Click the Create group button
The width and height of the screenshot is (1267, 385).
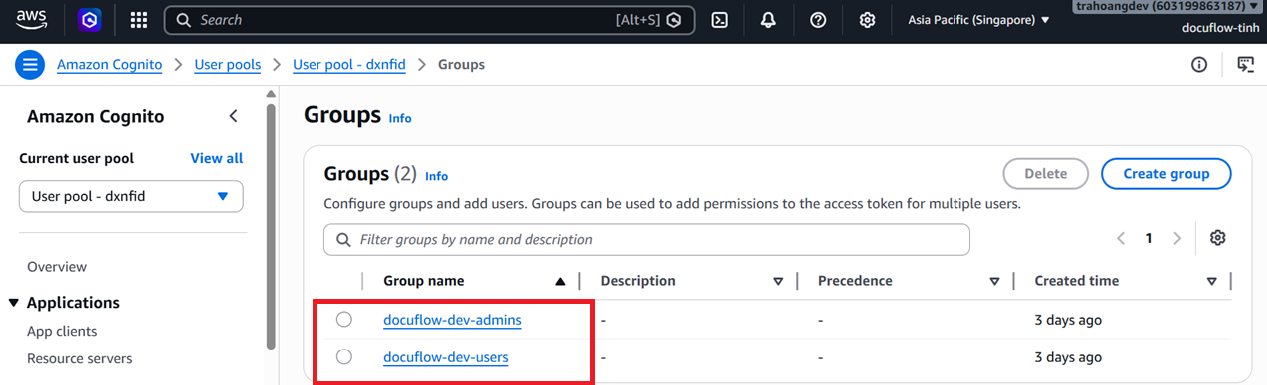[x=1166, y=173]
